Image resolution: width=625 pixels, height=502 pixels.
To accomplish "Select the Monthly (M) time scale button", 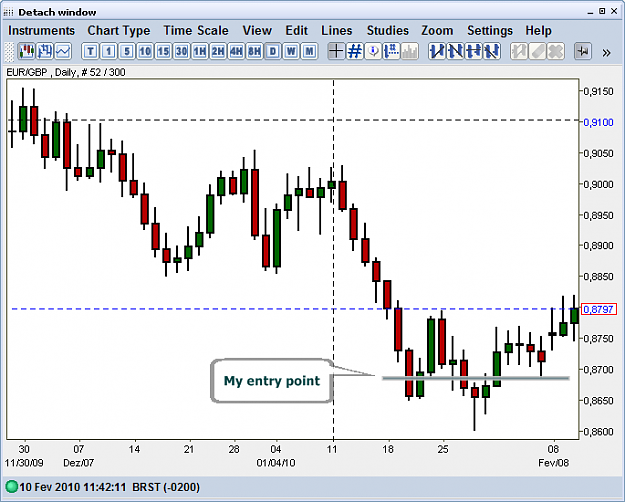I will pos(309,51).
